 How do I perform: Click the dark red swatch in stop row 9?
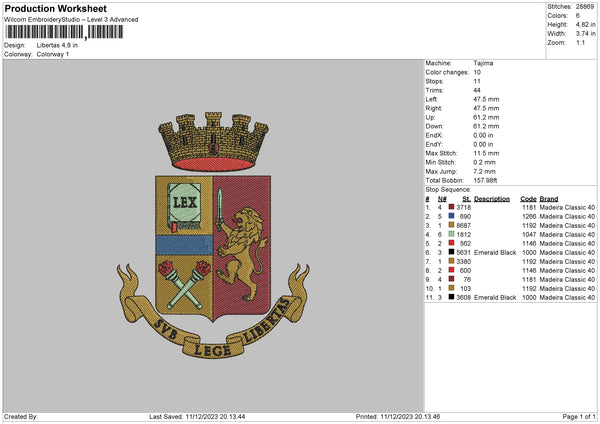pos(452,279)
